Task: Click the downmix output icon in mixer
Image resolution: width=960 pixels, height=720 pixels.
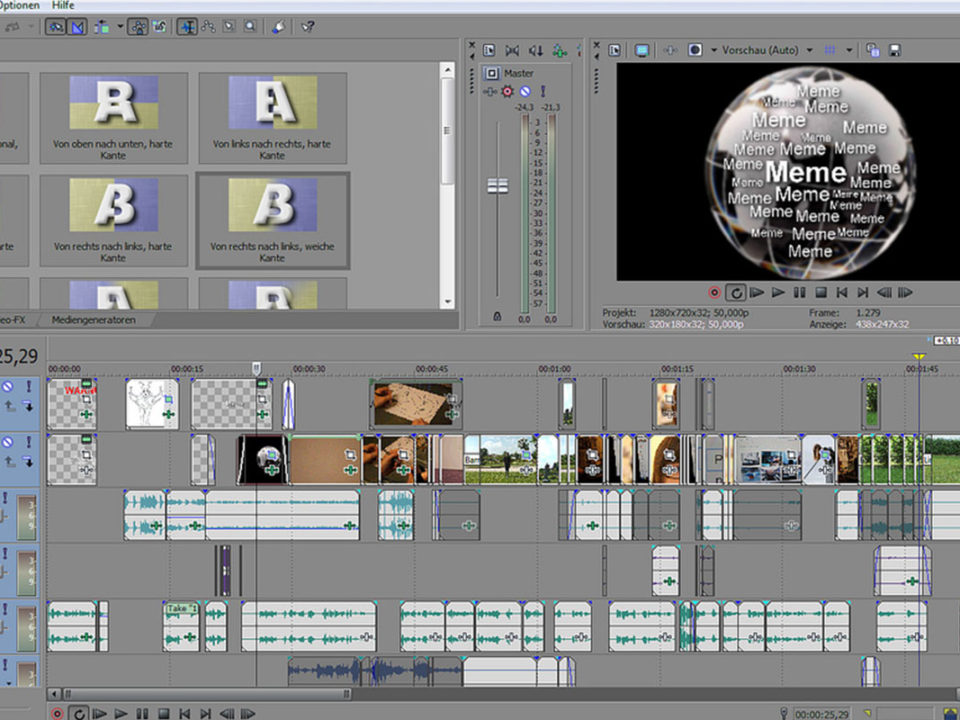Action: pyautogui.click(x=512, y=50)
